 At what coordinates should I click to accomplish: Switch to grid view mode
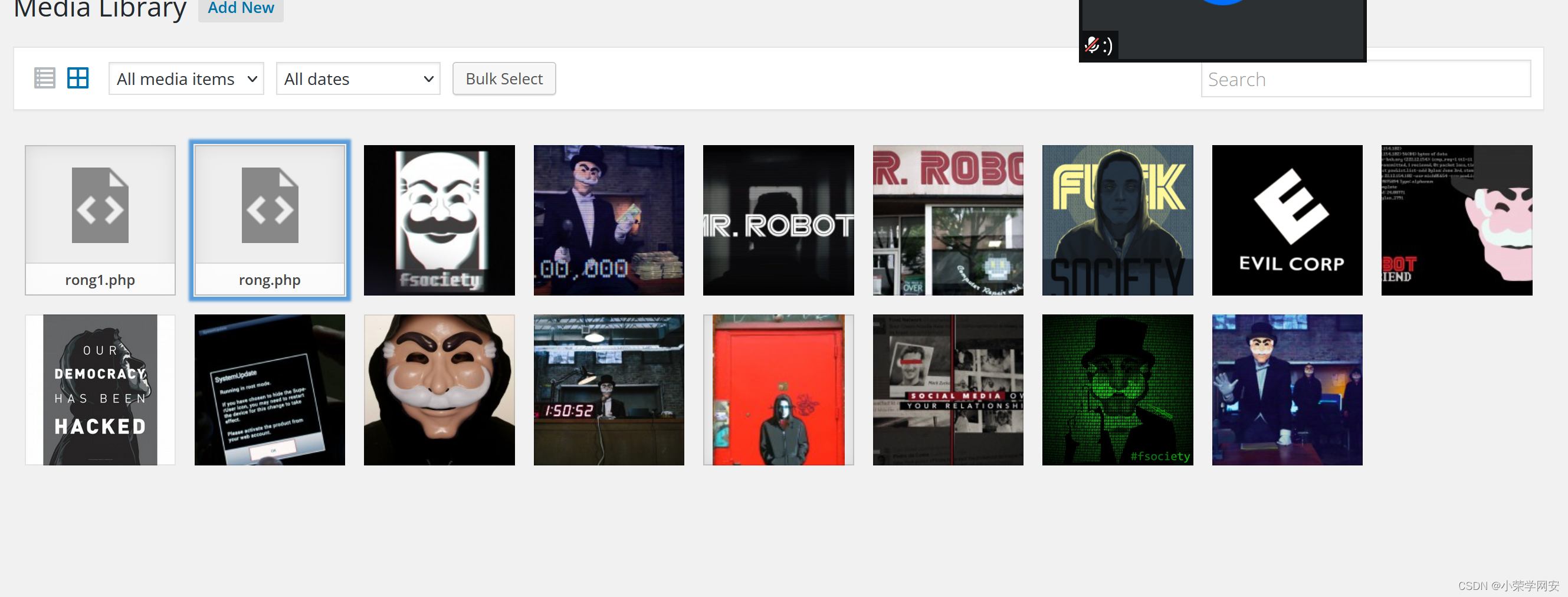pos(78,78)
